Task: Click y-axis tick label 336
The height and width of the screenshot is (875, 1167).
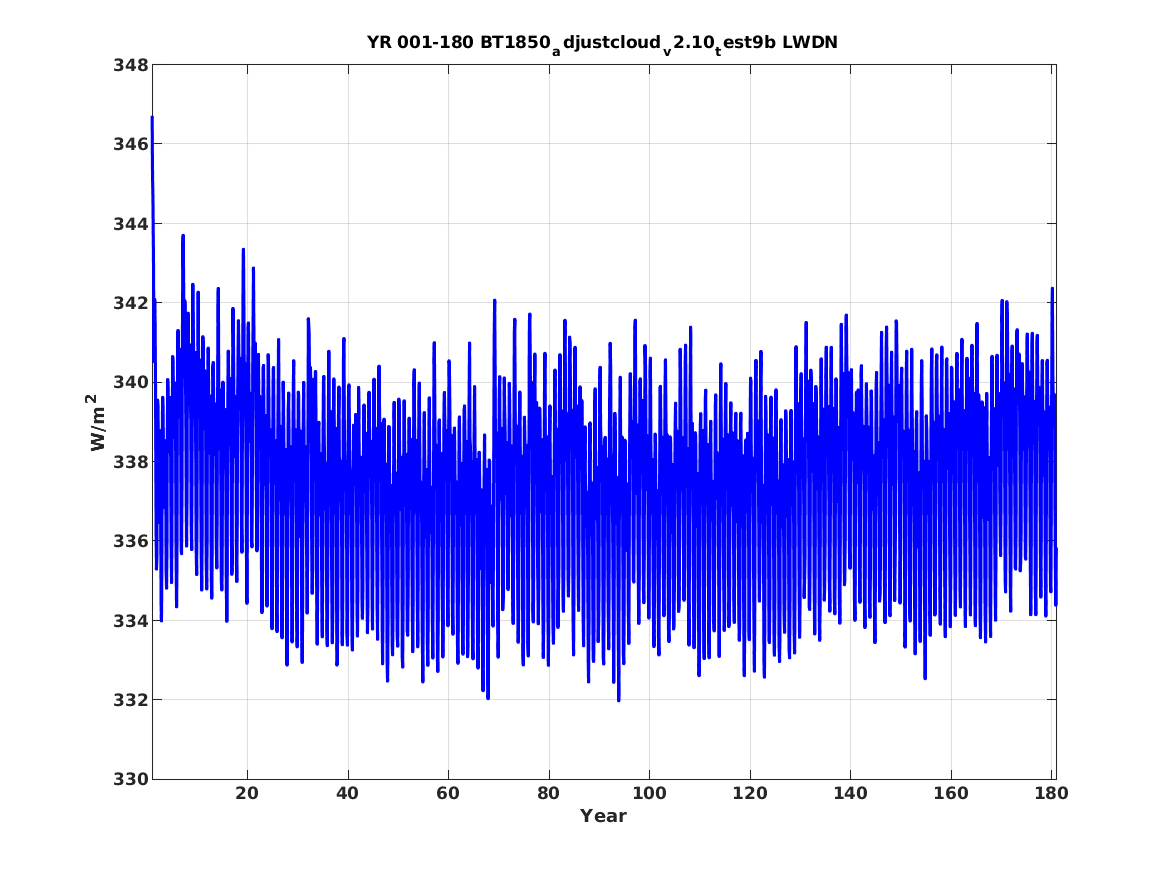Action: pyautogui.click(x=130, y=541)
